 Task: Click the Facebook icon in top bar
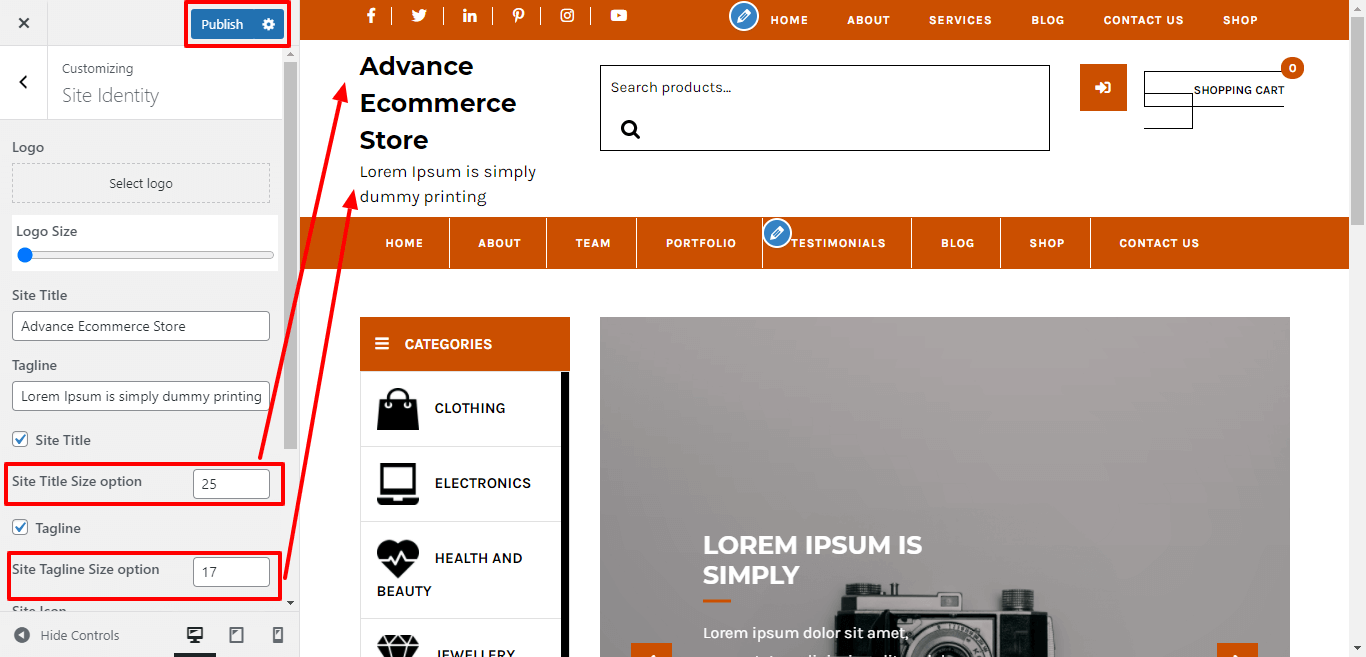371,15
